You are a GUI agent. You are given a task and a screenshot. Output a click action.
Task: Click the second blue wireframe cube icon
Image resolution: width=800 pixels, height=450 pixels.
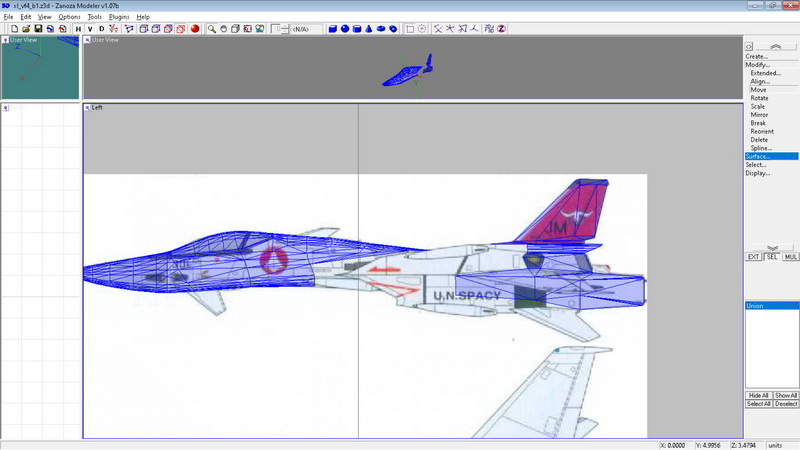[156, 29]
